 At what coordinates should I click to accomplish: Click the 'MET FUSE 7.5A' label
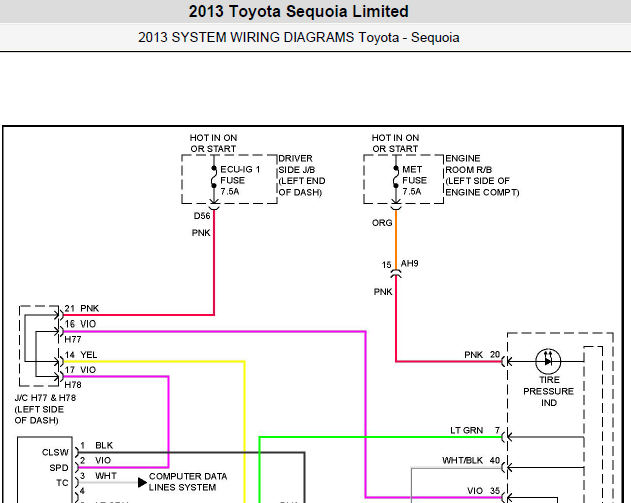(x=414, y=180)
